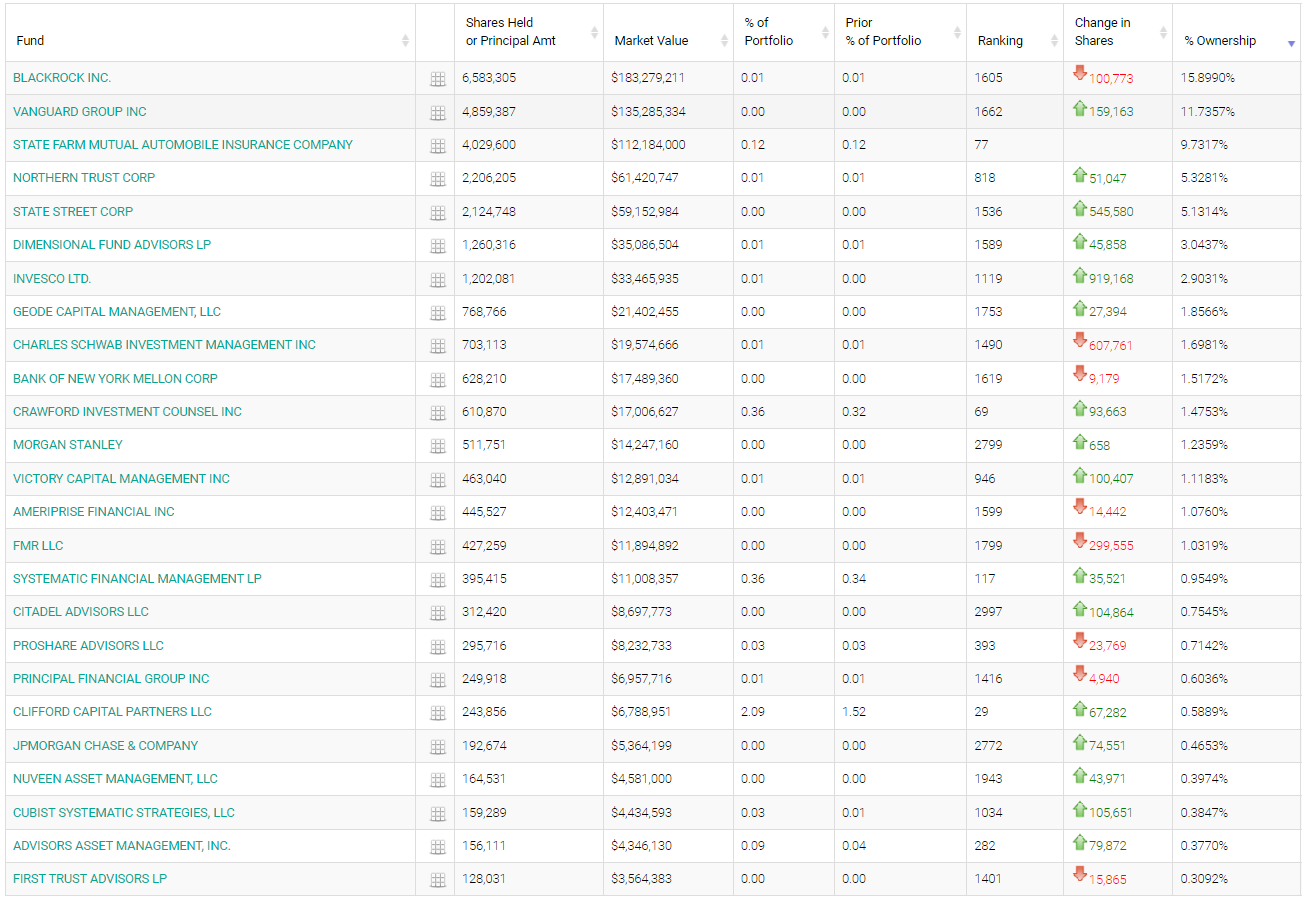
Task: Click change in shares 607,761
Action: (1111, 346)
